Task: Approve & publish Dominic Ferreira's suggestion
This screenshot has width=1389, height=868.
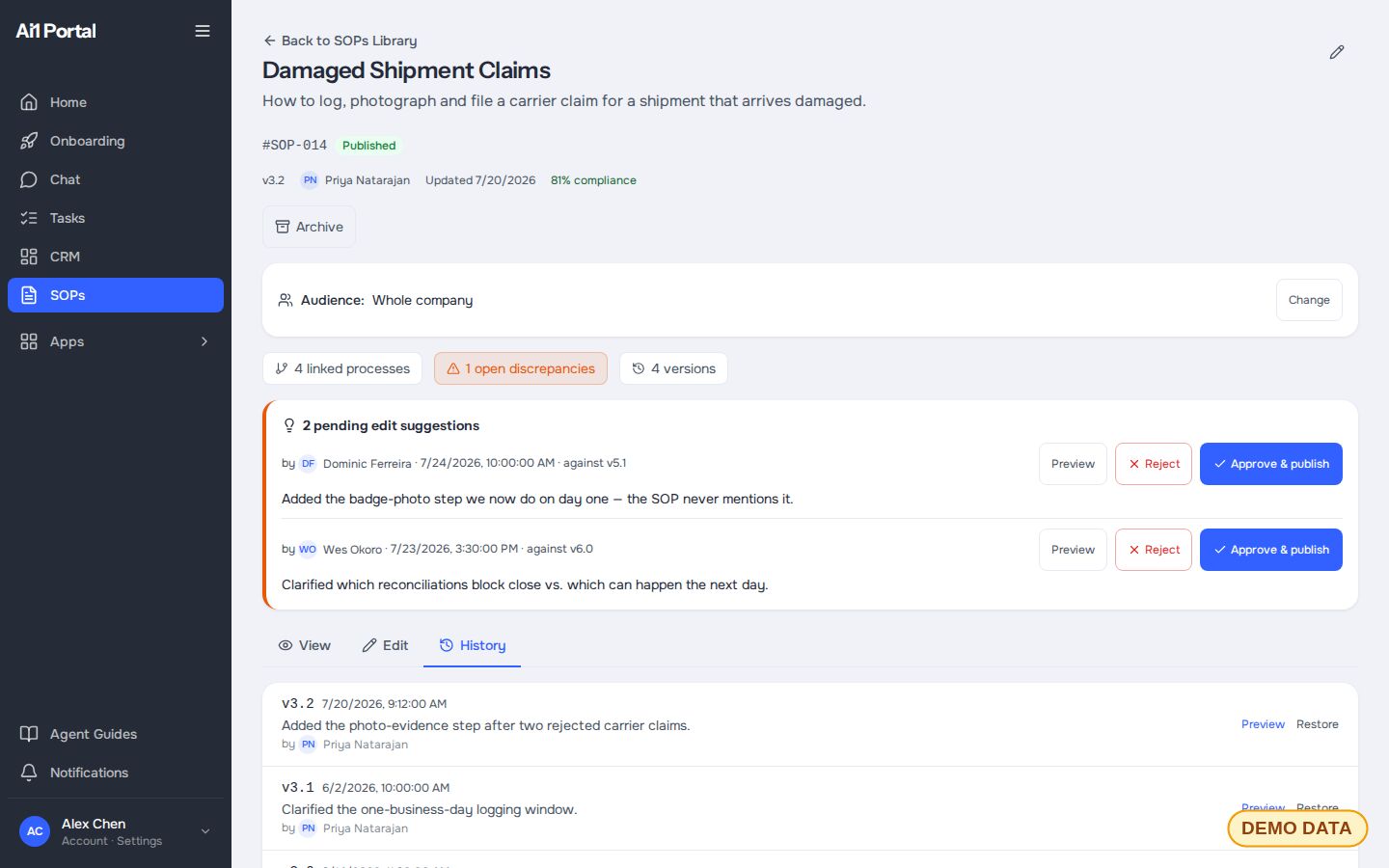Action: tap(1271, 464)
